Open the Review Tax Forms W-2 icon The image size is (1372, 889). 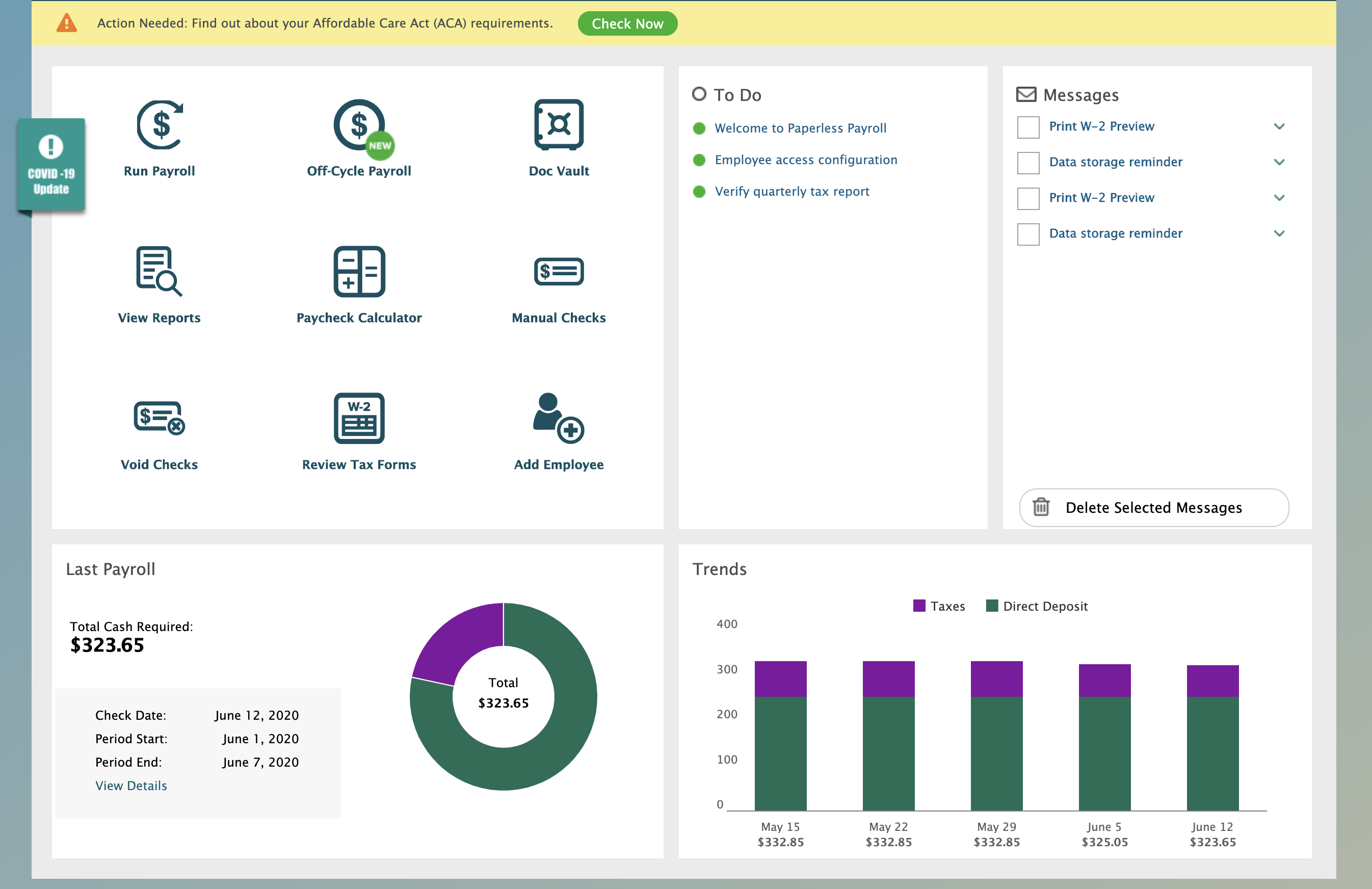(x=359, y=418)
